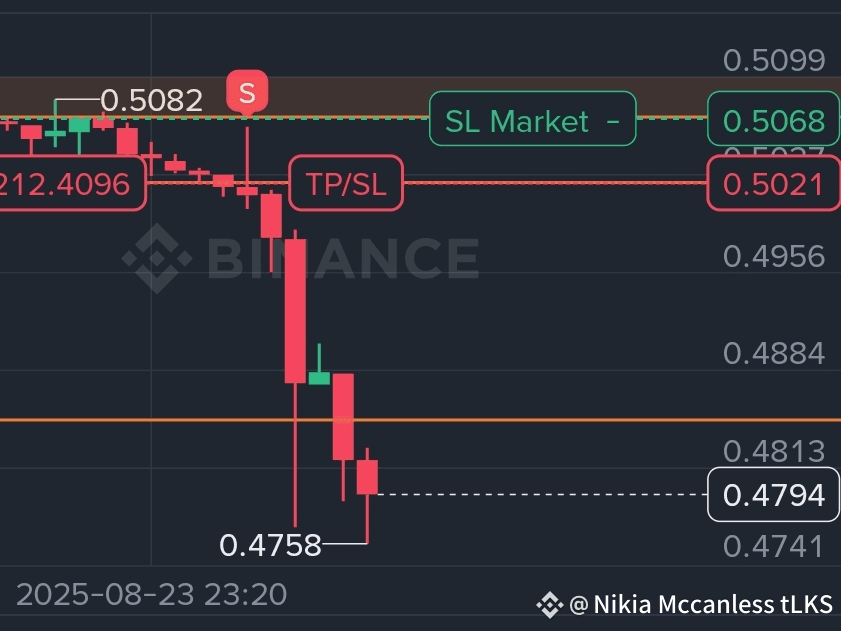Viewport: 841px width, 631px height.
Task: Click the small green candlestick after the drop
Action: 319,378
